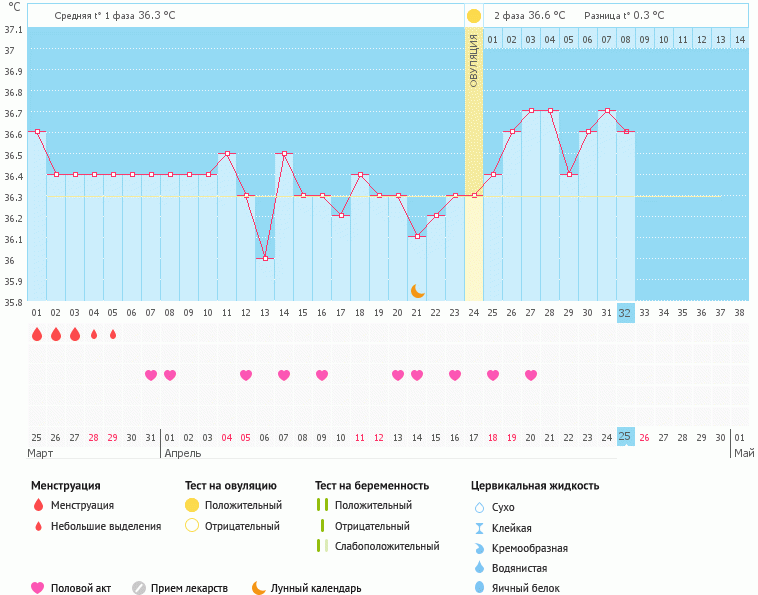This screenshot has width=758, height=595.
Task: Click the '2 фаза 36.6 °C' header text
Action: point(529,16)
